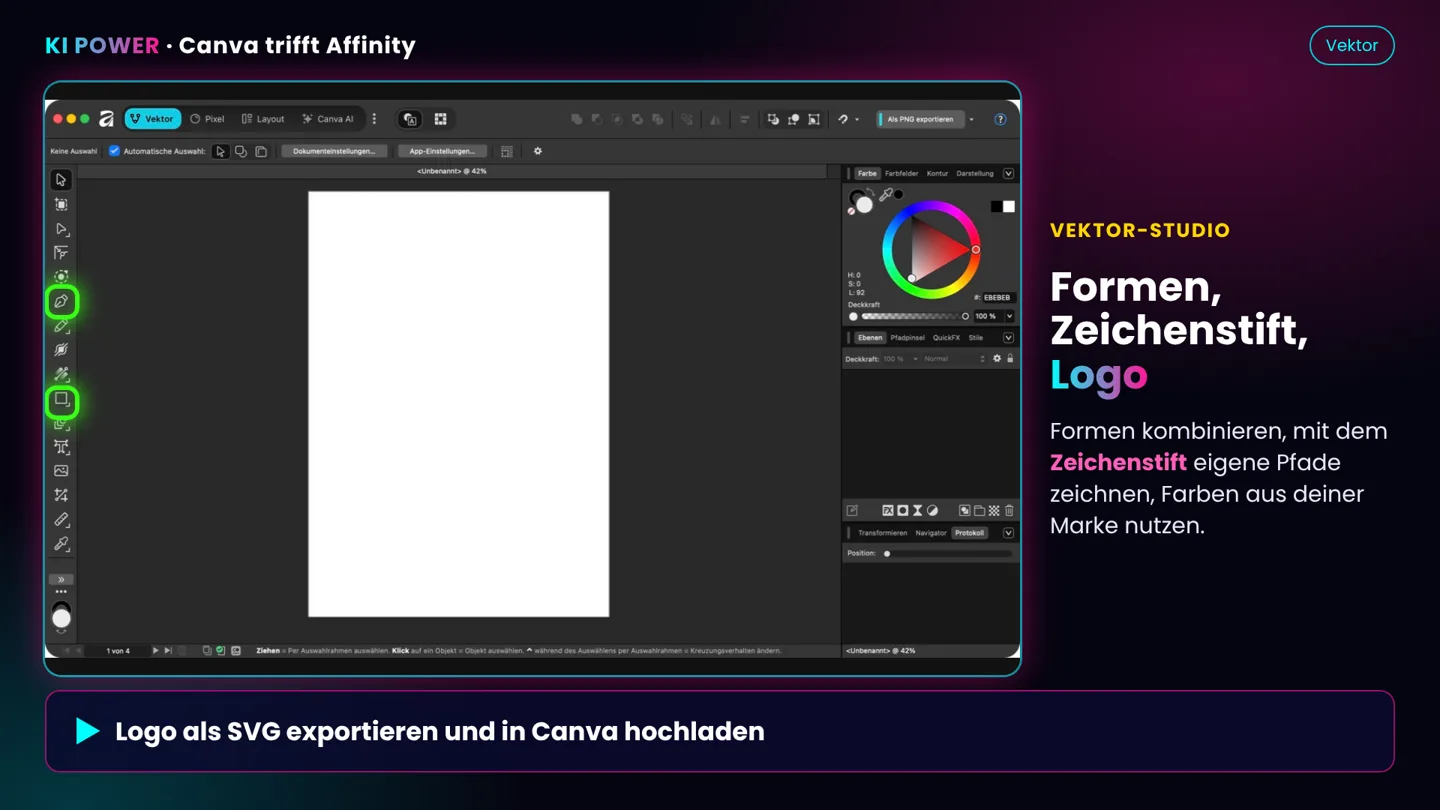Expand more tools double-chevron button

(x=61, y=580)
